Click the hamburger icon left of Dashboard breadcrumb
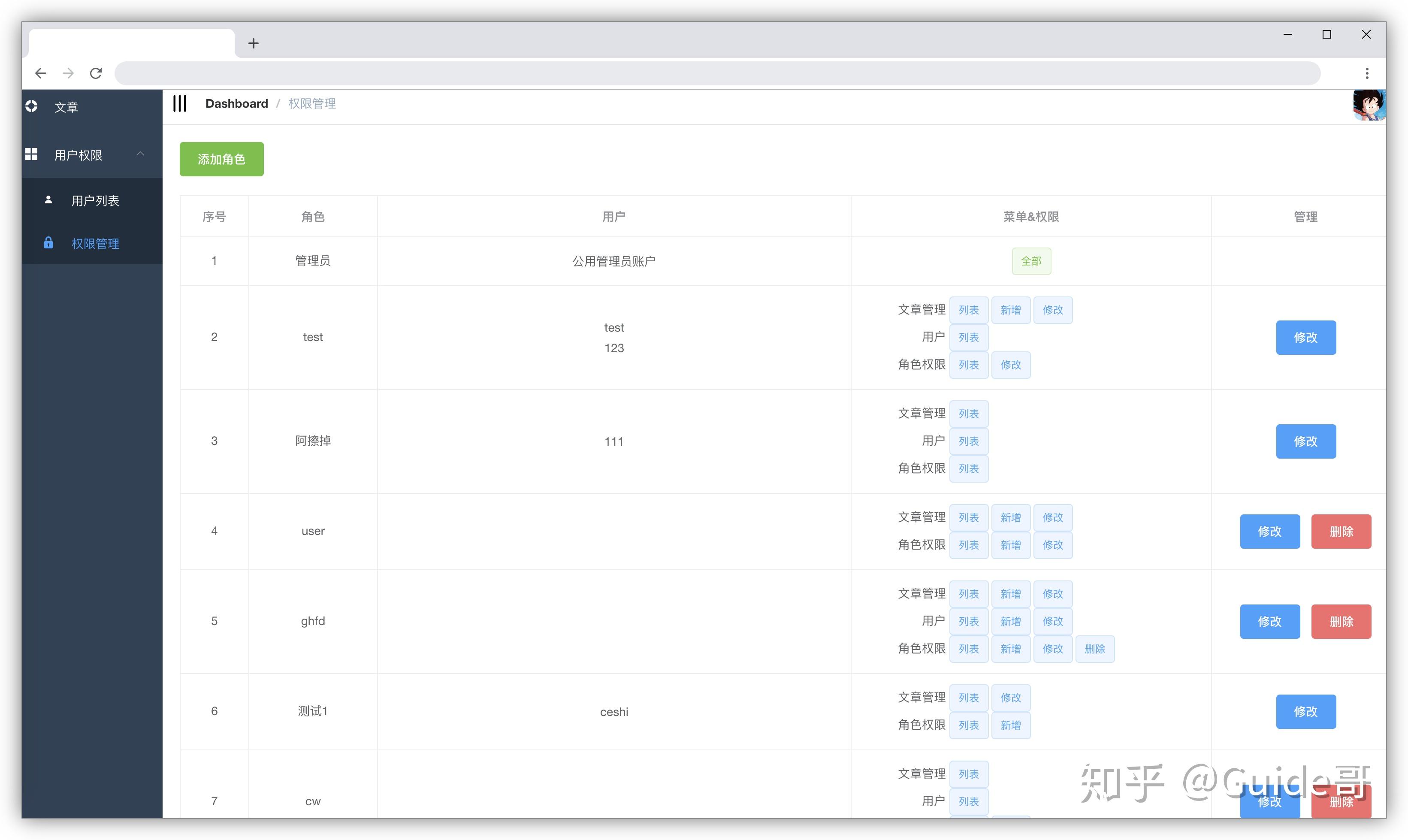Screen dimensions: 1408x840 click(179, 103)
